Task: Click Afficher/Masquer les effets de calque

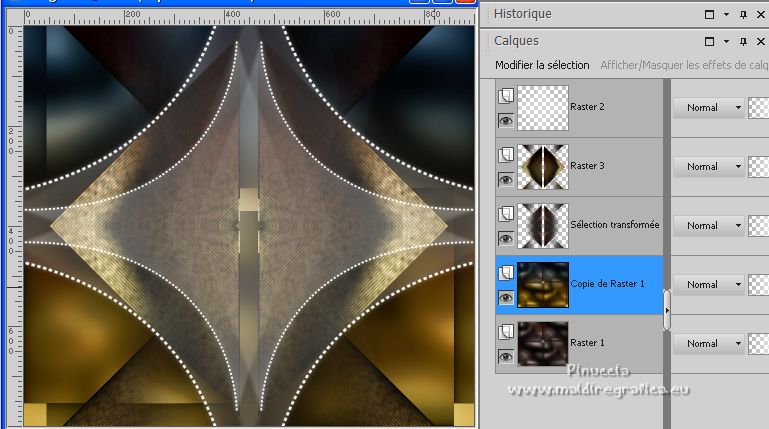Action: tap(683, 65)
